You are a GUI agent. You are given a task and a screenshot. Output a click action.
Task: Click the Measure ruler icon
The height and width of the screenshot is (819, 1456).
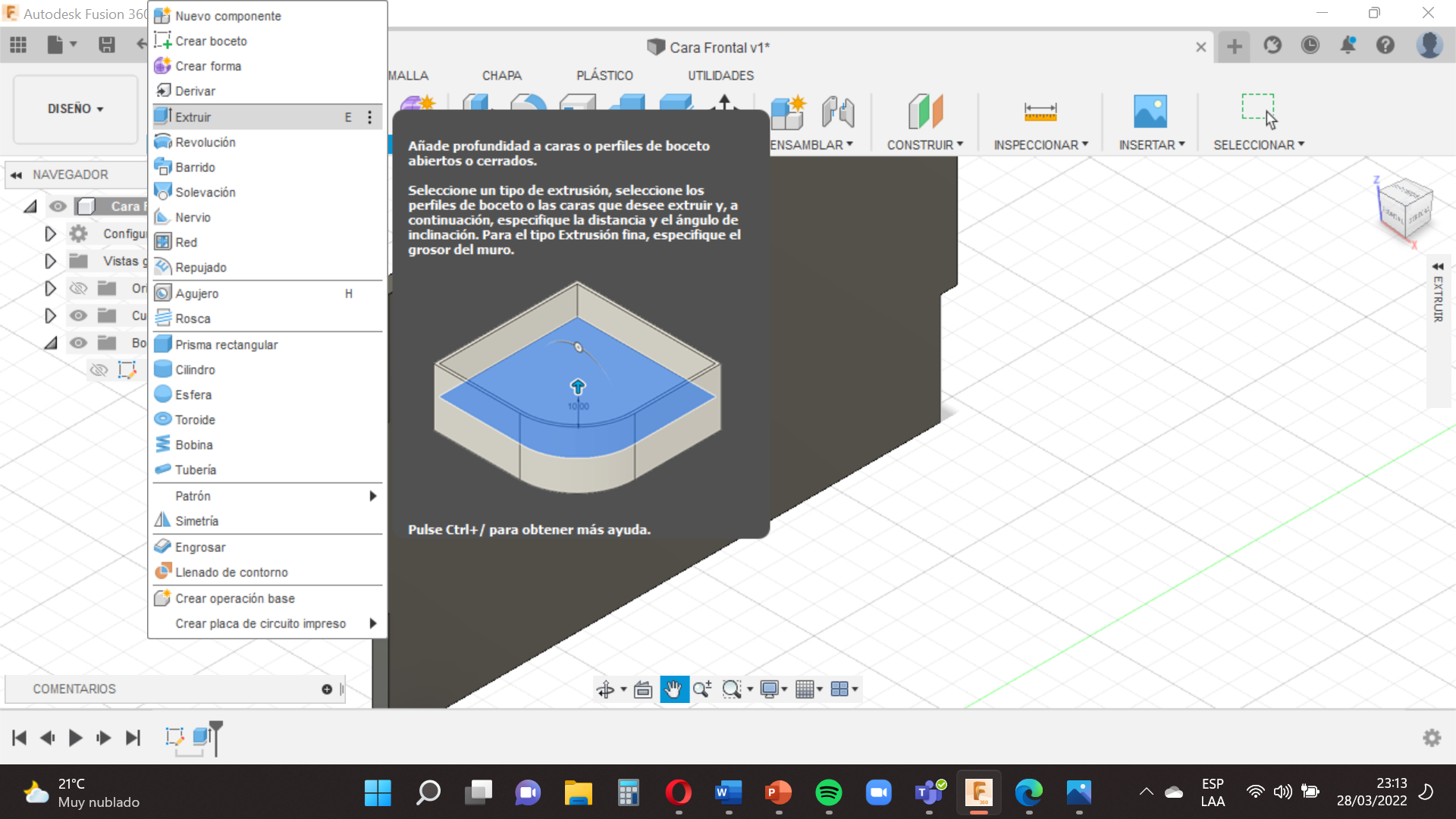[x=1040, y=112]
